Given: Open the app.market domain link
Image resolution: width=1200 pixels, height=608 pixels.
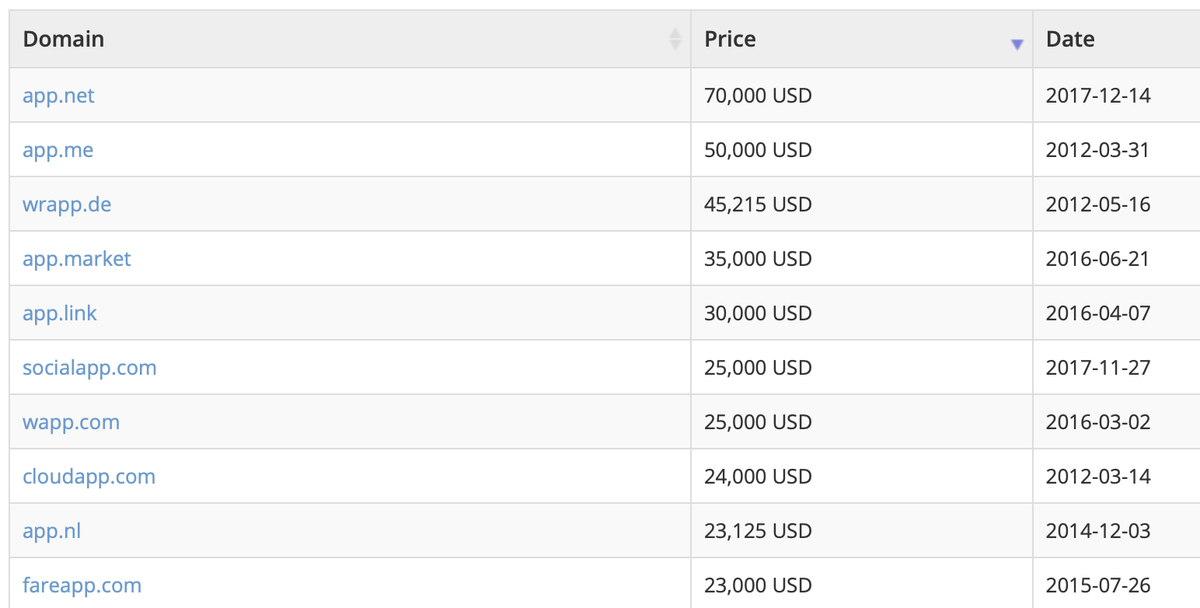Looking at the screenshot, I should click(x=77, y=258).
